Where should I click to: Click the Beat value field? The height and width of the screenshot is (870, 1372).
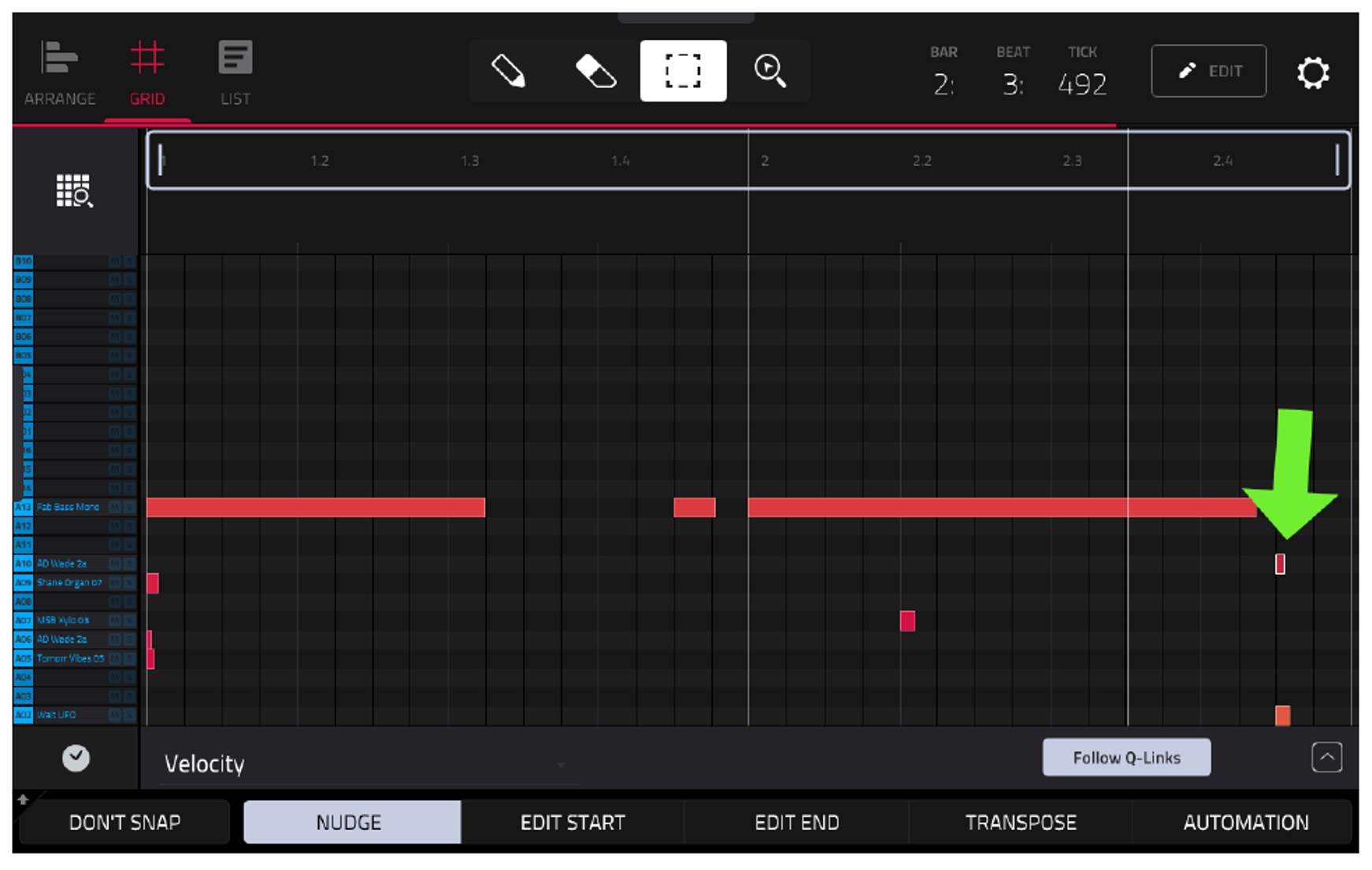point(1013,83)
